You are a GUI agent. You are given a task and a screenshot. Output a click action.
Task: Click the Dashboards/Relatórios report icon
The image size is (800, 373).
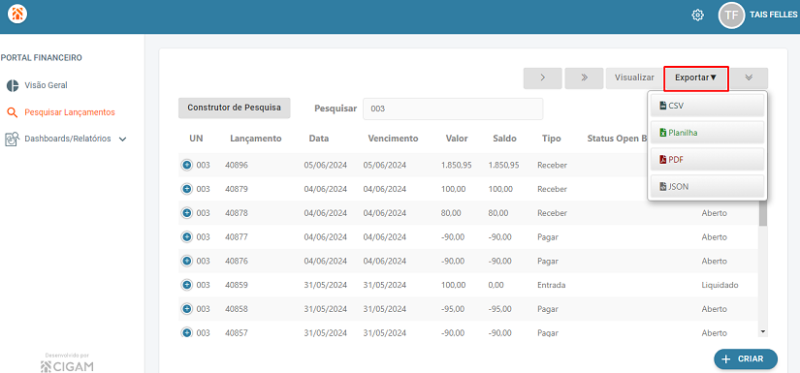point(12,139)
